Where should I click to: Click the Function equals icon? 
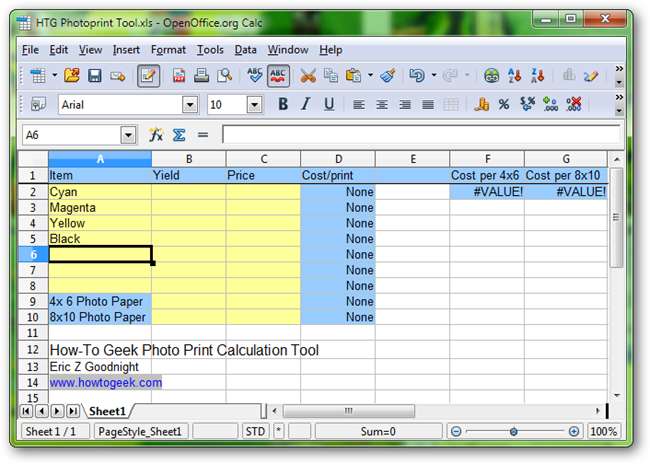(x=203, y=135)
